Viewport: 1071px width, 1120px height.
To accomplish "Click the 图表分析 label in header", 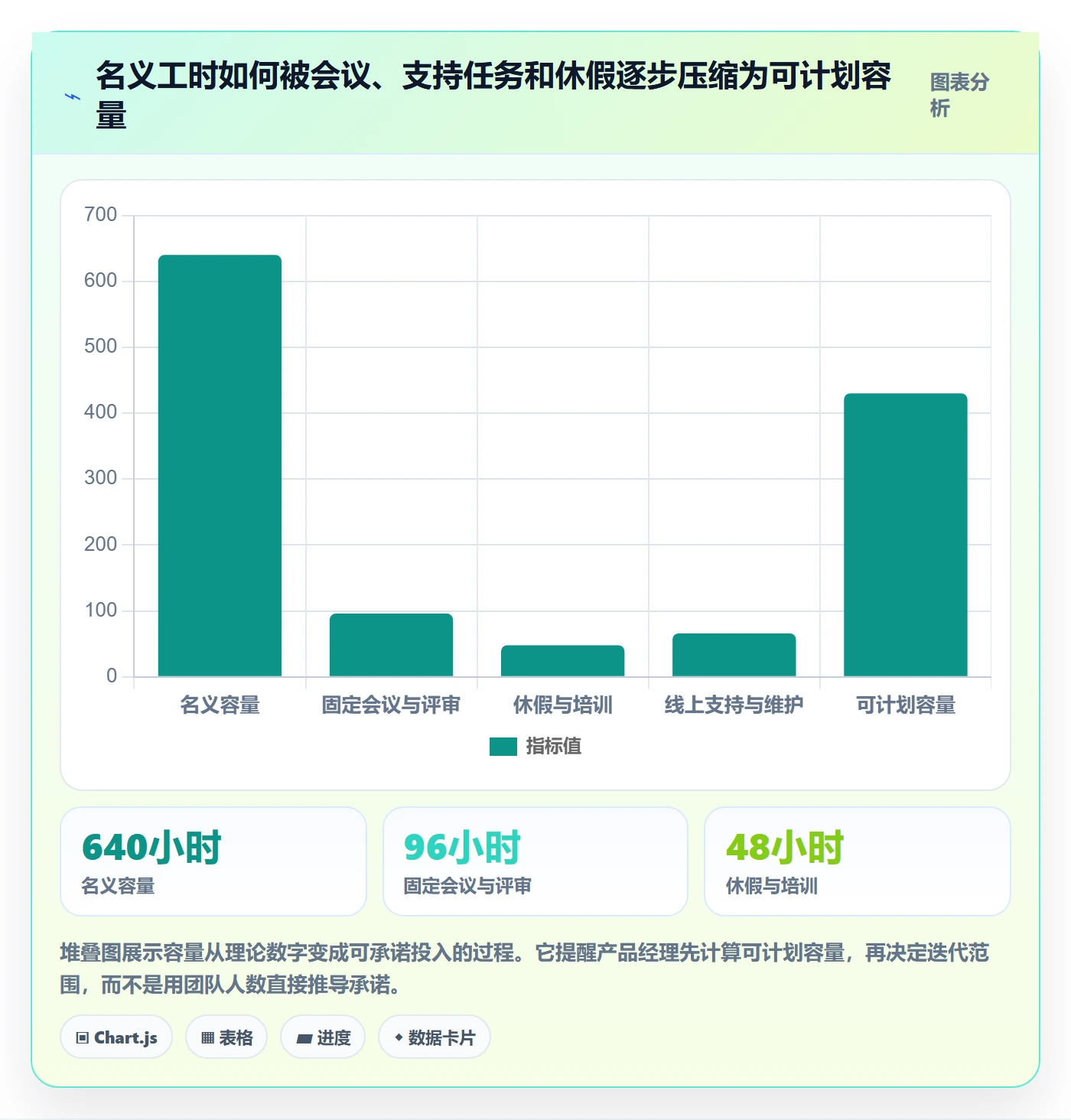I will pos(960,95).
